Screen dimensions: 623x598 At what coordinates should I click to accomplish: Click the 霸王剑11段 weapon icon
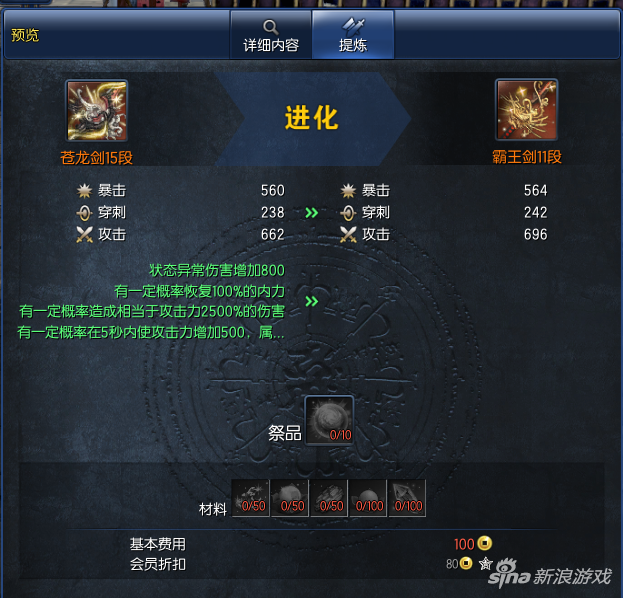pyautogui.click(x=526, y=110)
